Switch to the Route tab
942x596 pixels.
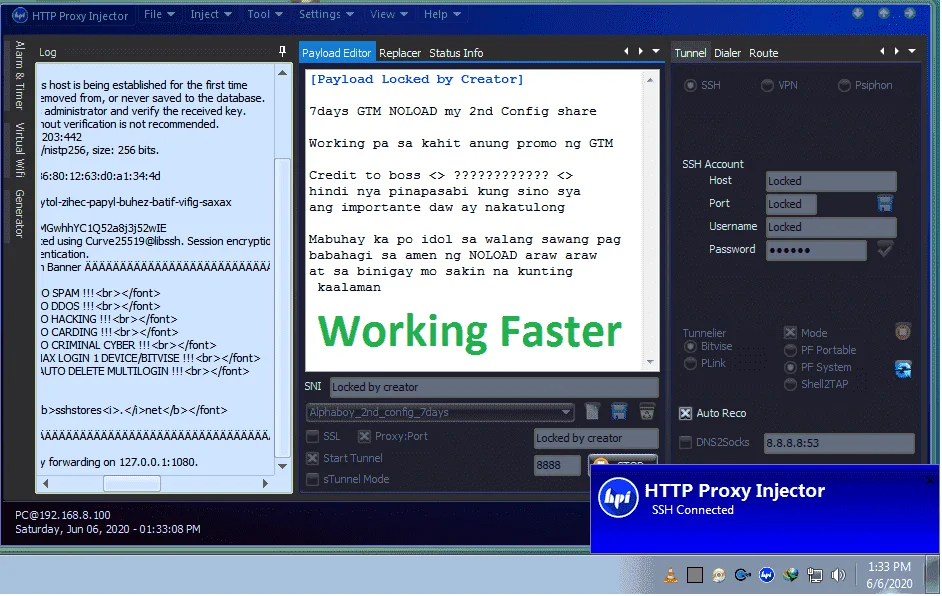(x=764, y=53)
